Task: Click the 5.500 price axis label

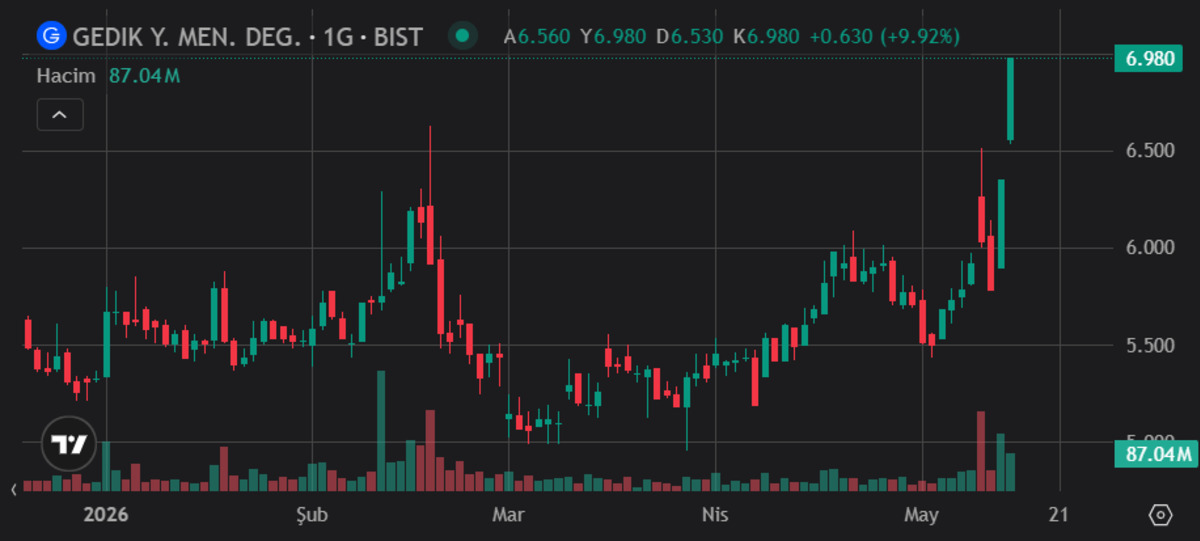Action: click(x=1150, y=346)
